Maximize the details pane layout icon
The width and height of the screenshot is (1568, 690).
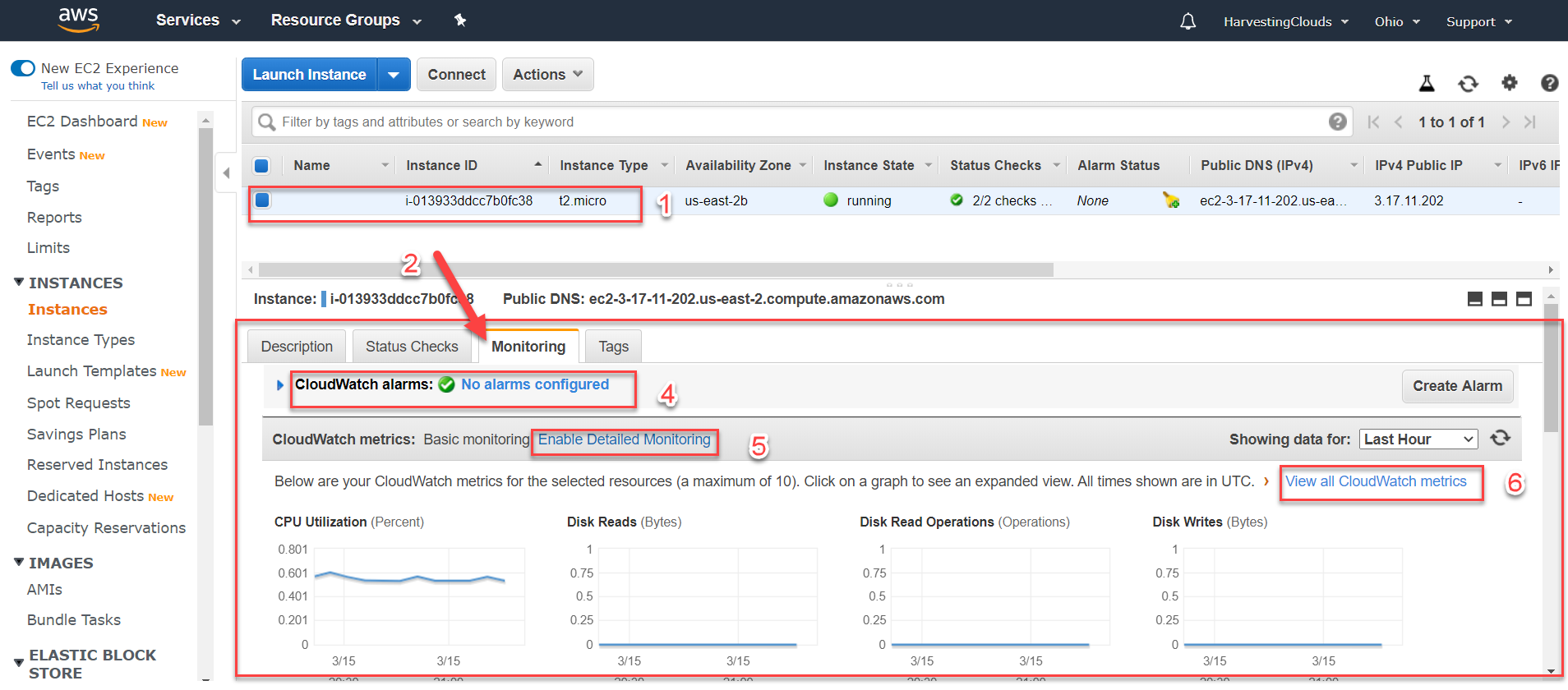coord(1524,299)
